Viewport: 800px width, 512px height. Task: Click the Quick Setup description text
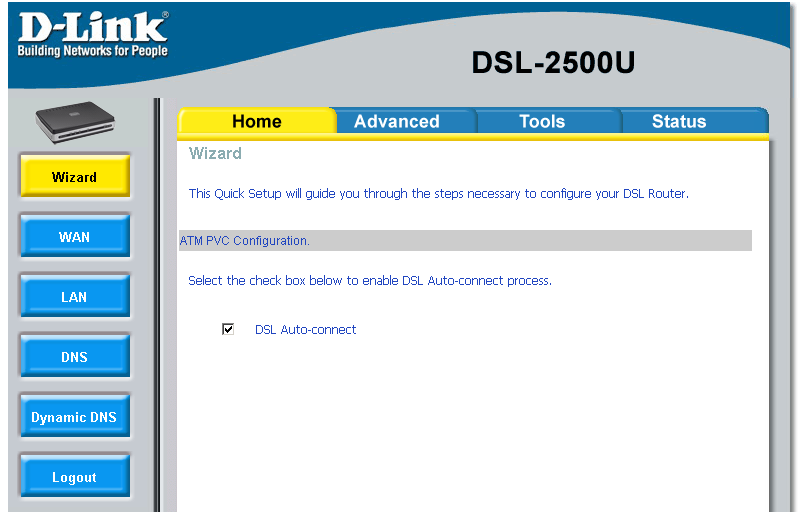[x=439, y=194]
